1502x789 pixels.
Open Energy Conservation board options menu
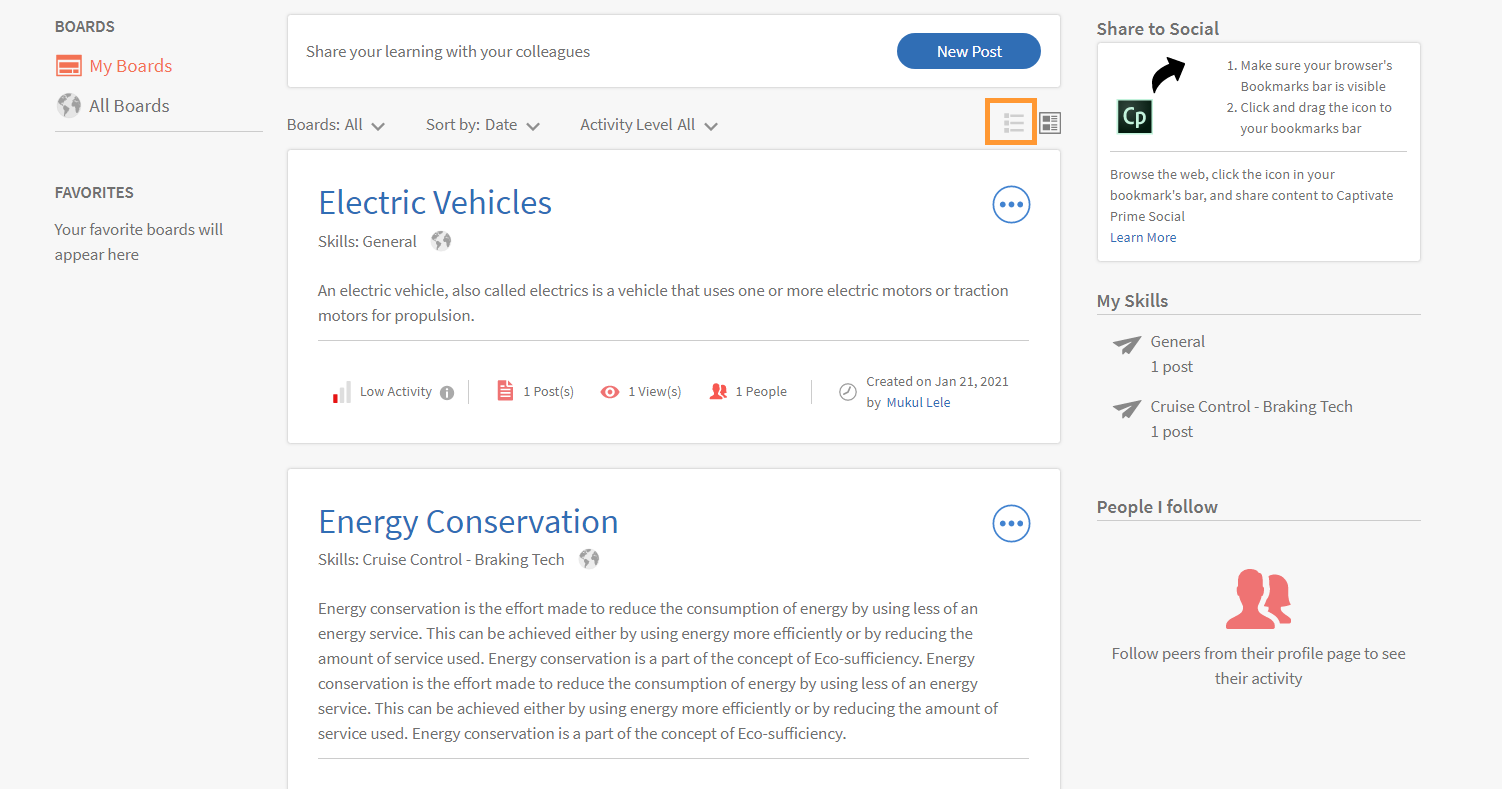point(1011,523)
